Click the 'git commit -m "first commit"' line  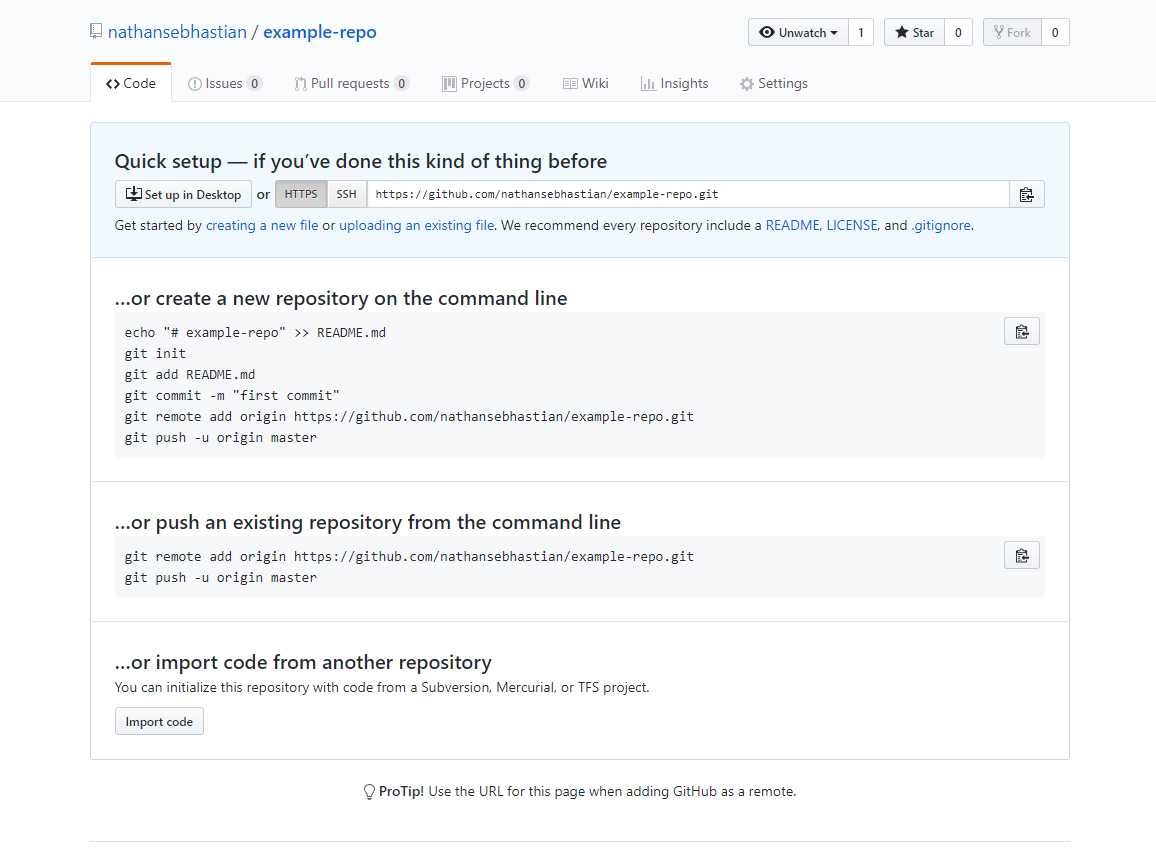pyautogui.click(x=232, y=396)
